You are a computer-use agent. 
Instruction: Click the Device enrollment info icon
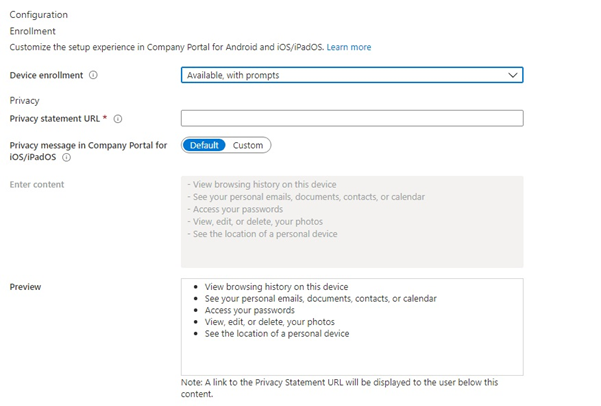[93, 75]
